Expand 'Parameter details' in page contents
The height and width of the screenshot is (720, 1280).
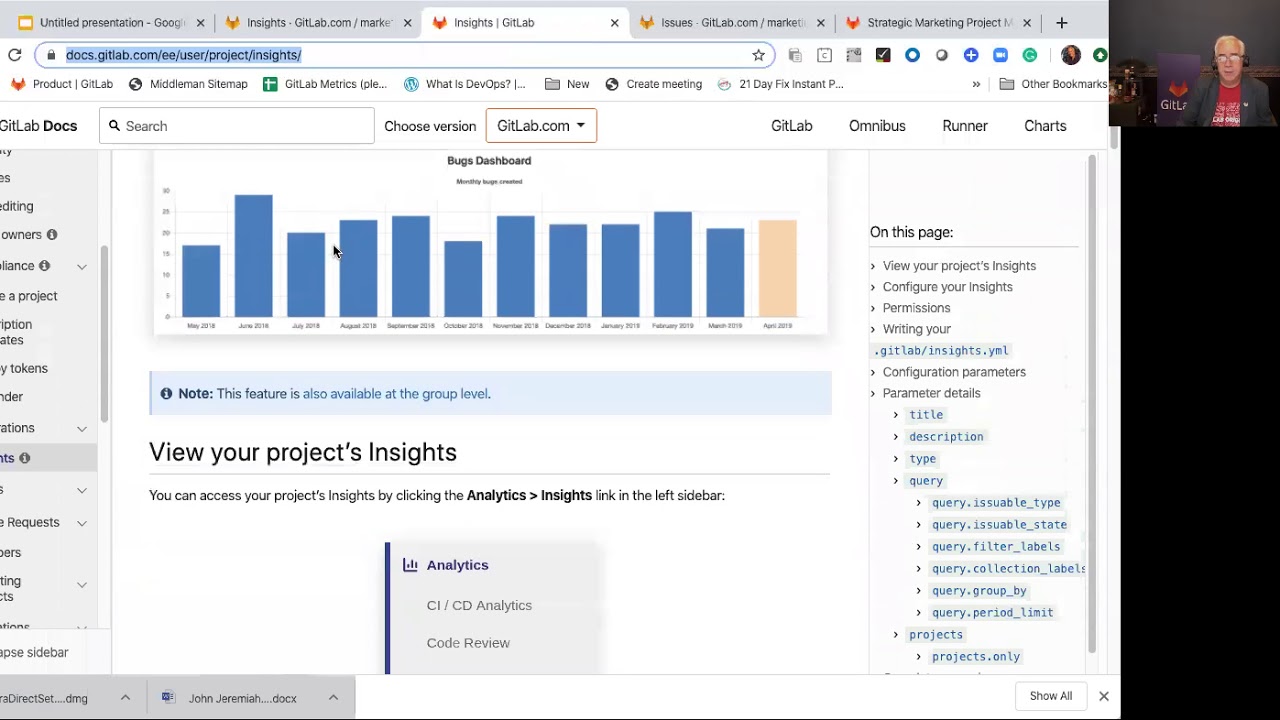873,393
